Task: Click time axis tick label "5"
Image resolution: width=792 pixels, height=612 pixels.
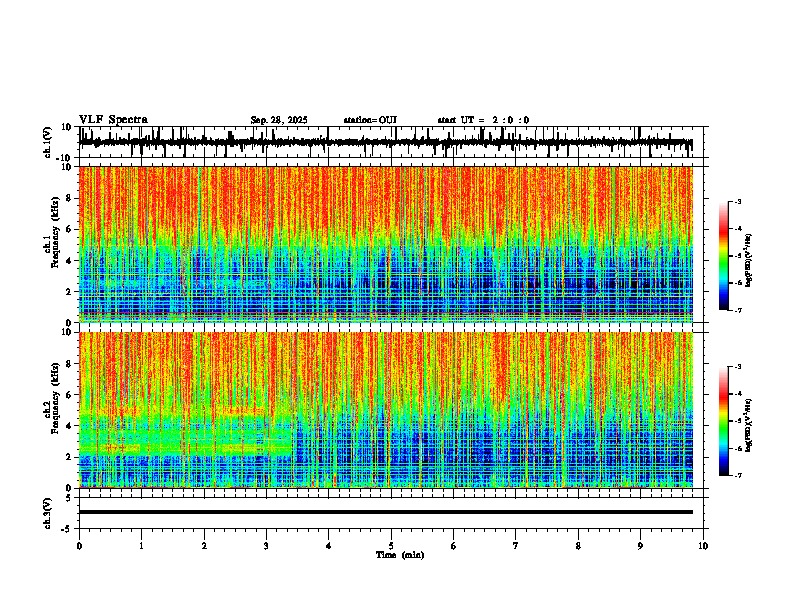Action: 391,546
